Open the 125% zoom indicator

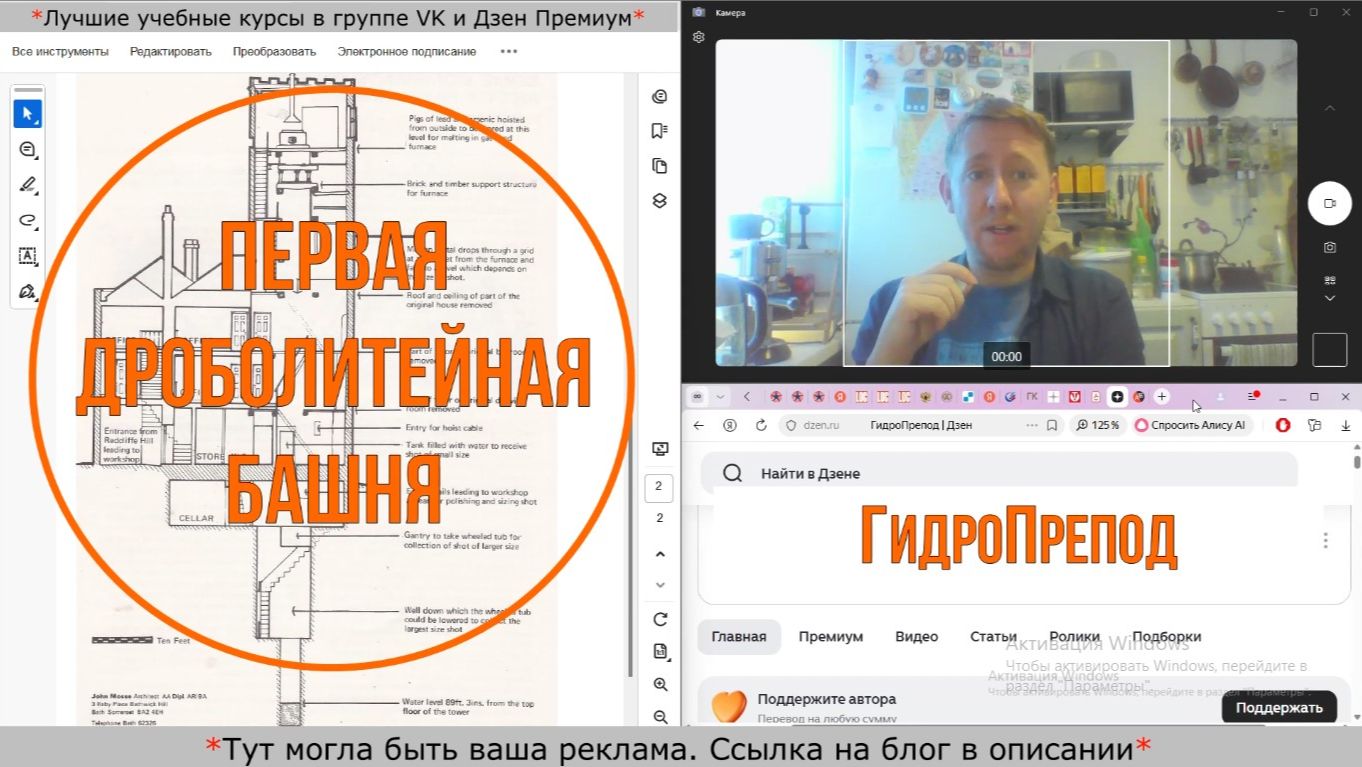point(1097,425)
